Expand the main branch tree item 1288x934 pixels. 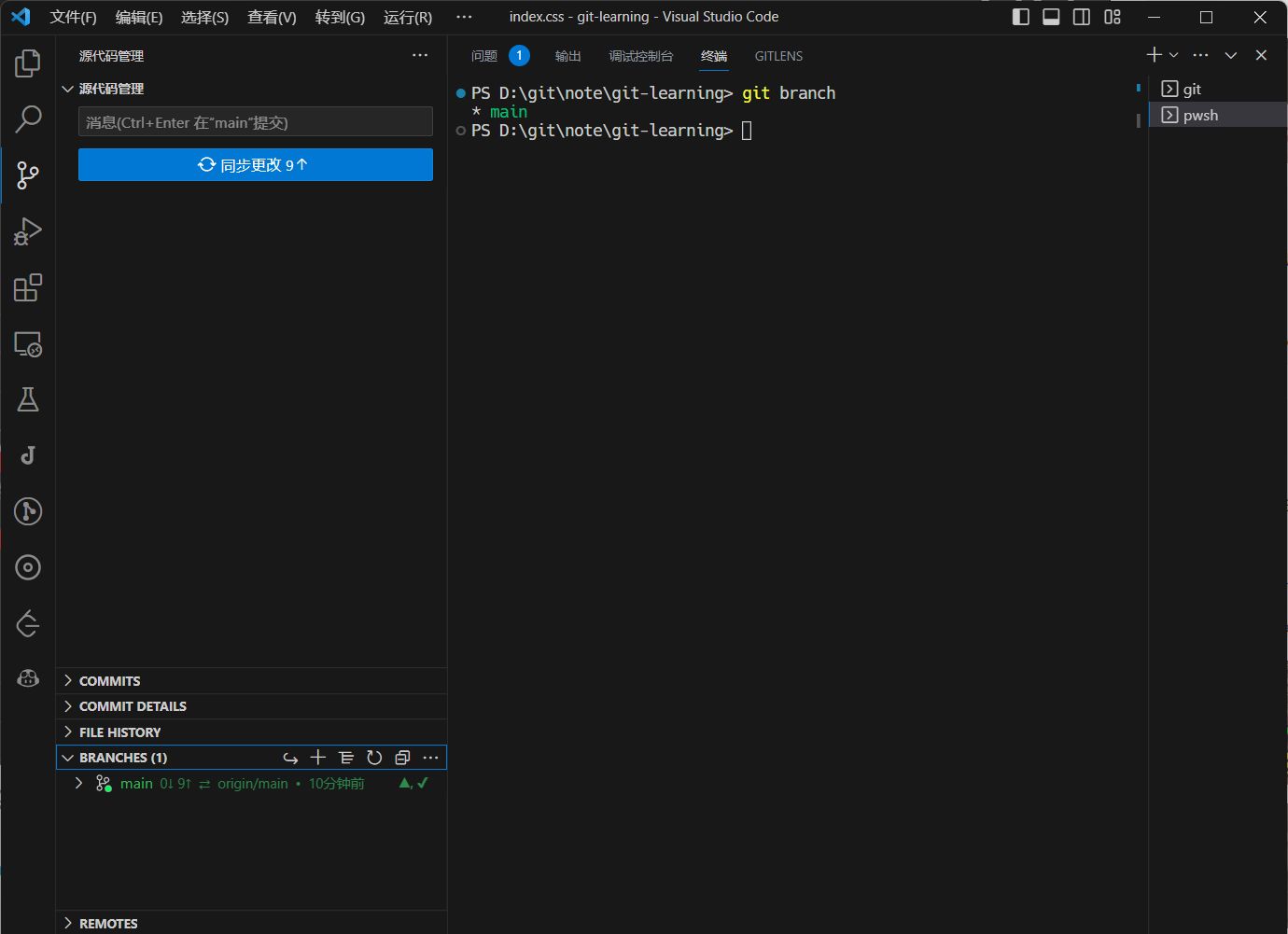pos(78,784)
